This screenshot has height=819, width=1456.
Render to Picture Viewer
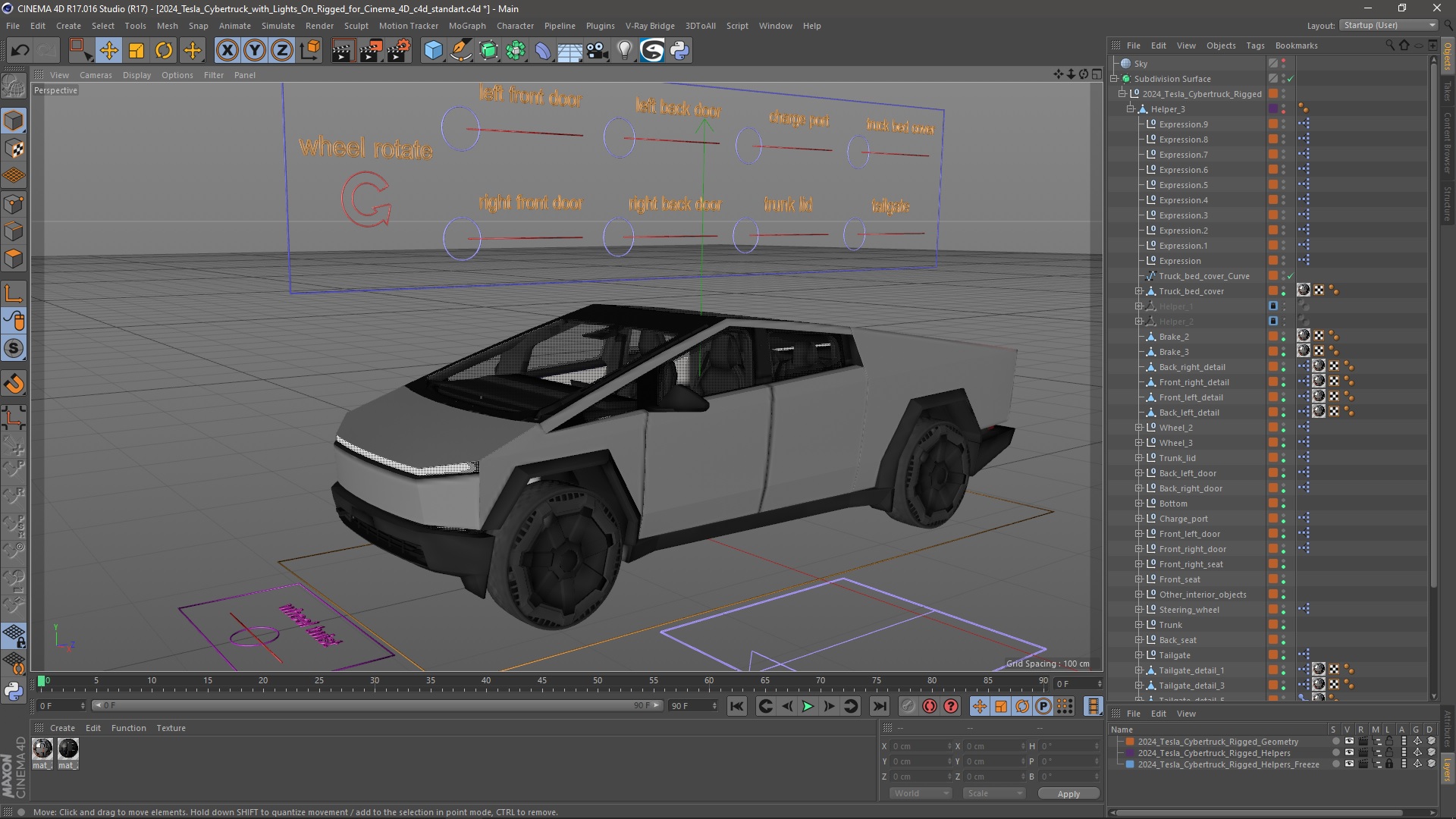point(371,51)
